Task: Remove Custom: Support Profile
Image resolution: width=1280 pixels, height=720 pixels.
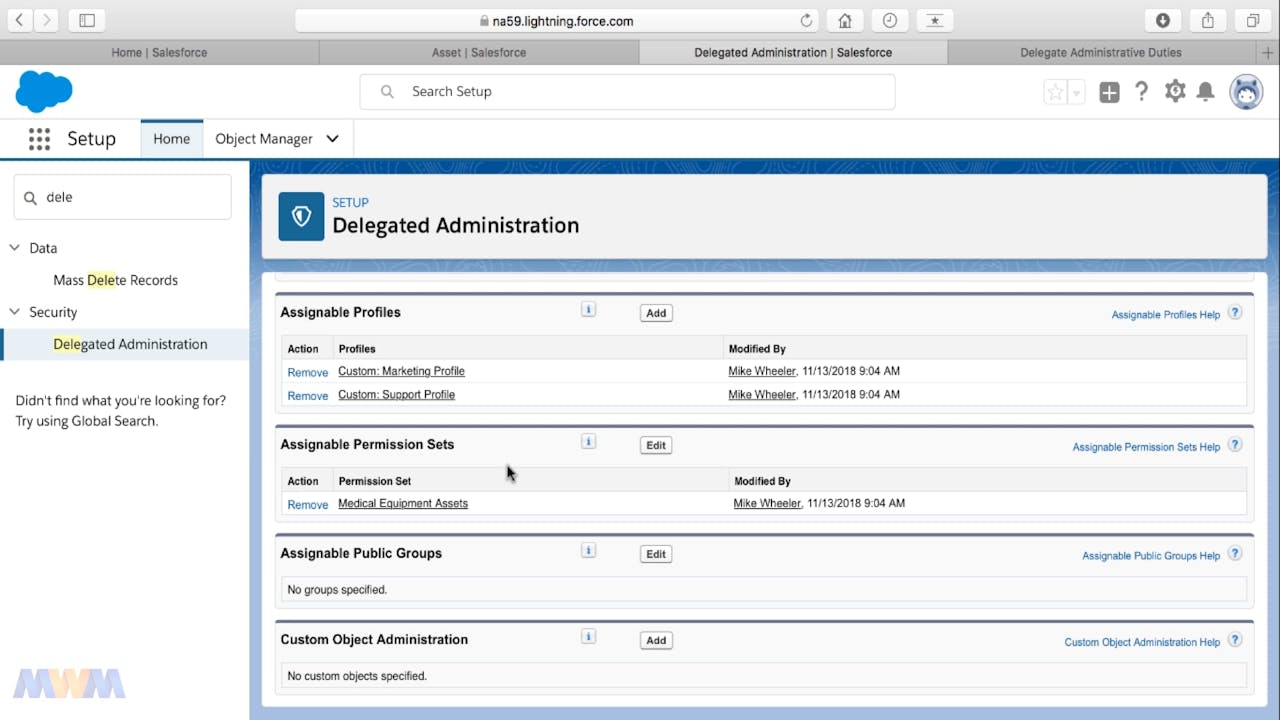Action: click(308, 396)
